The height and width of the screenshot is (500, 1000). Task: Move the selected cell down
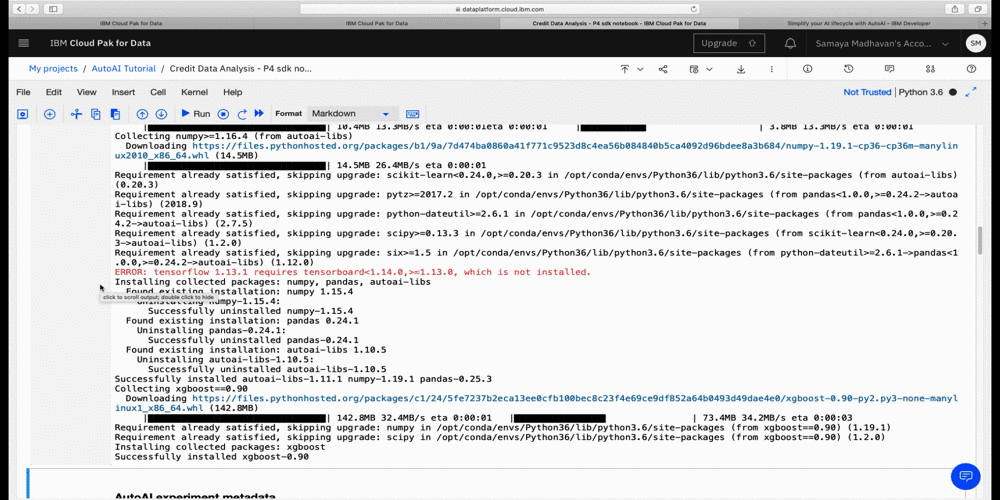(161, 114)
